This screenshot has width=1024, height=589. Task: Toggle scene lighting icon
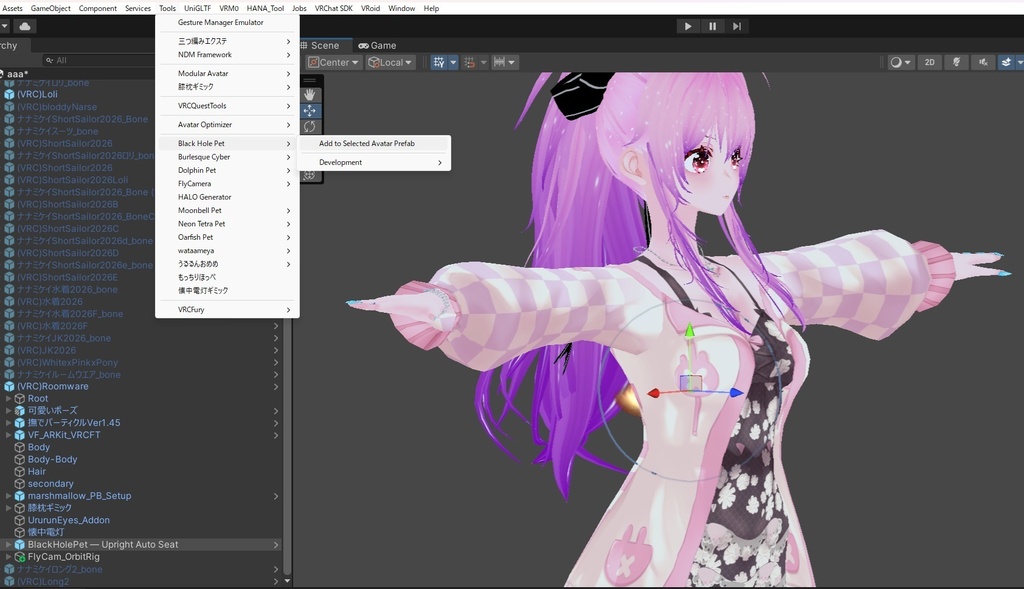[x=956, y=62]
